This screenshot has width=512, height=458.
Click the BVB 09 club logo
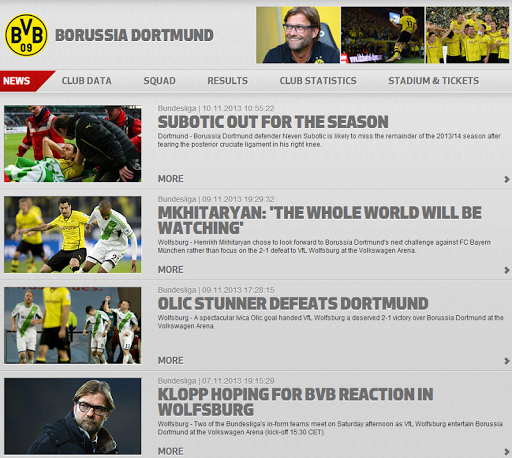[x=26, y=35]
